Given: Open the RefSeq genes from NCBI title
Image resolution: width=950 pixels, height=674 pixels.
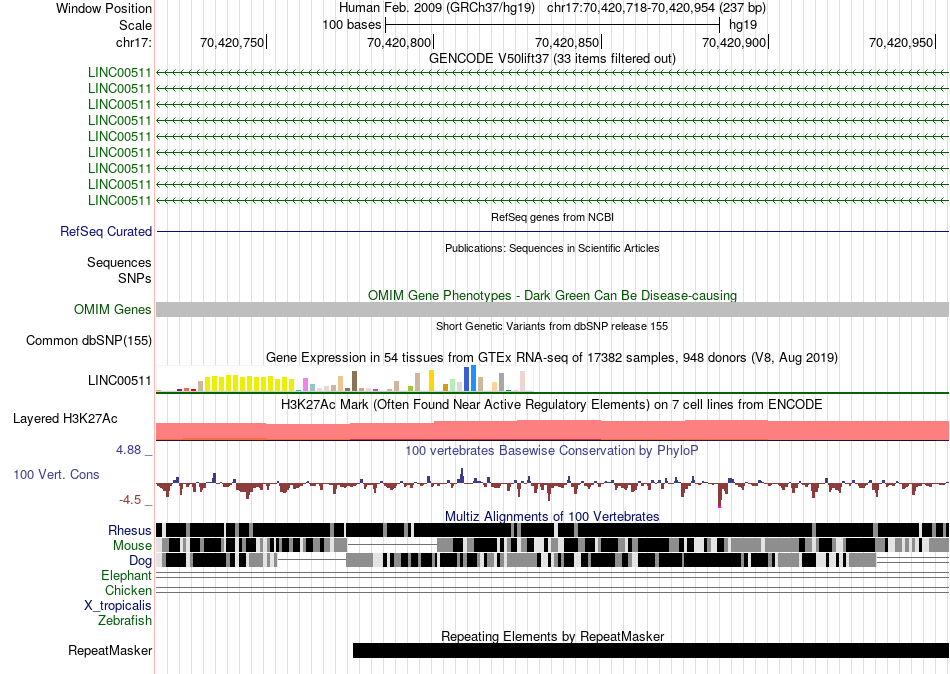Looking at the screenshot, I should 552,216.
